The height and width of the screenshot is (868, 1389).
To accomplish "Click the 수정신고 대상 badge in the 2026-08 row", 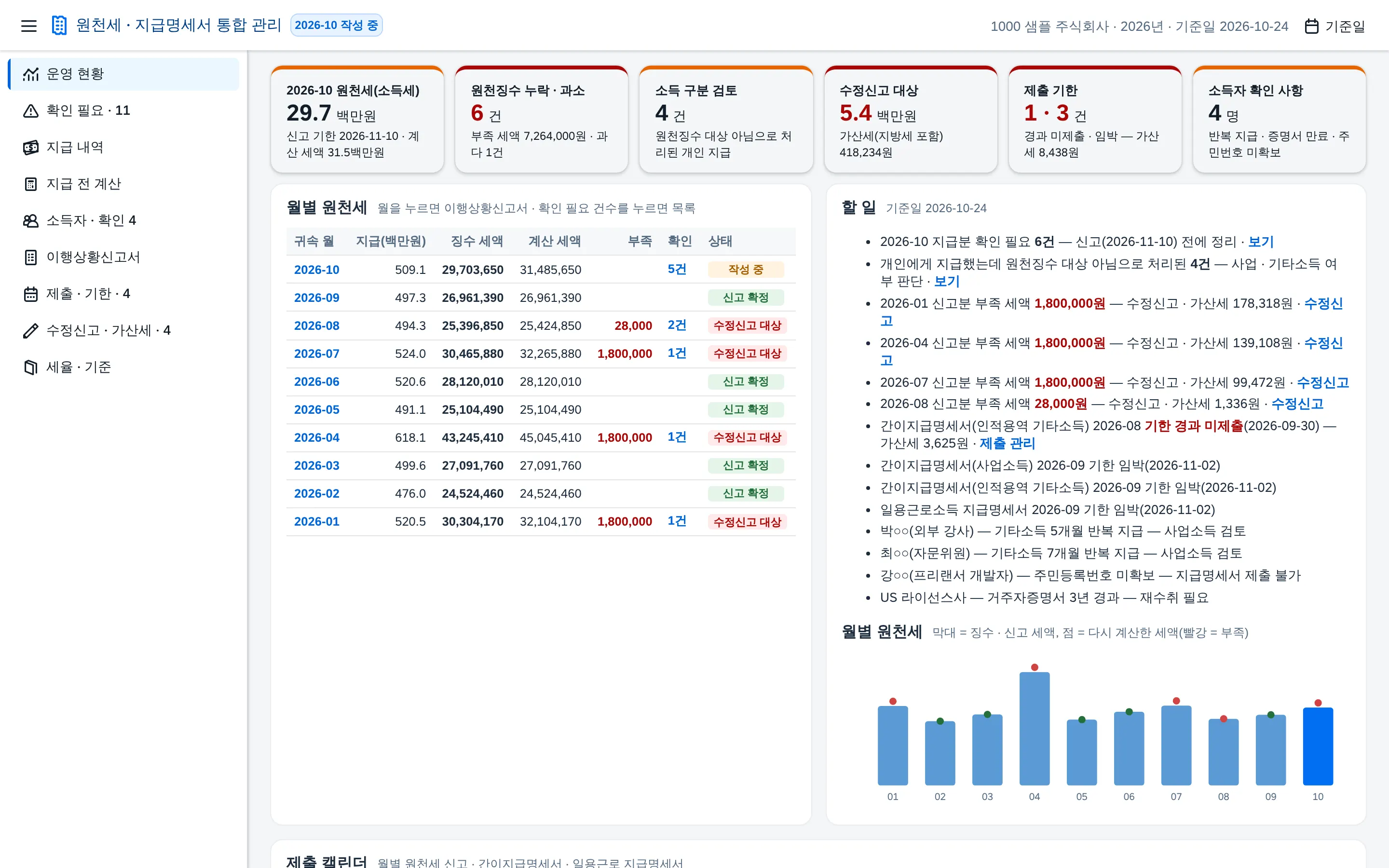I will (x=747, y=325).
